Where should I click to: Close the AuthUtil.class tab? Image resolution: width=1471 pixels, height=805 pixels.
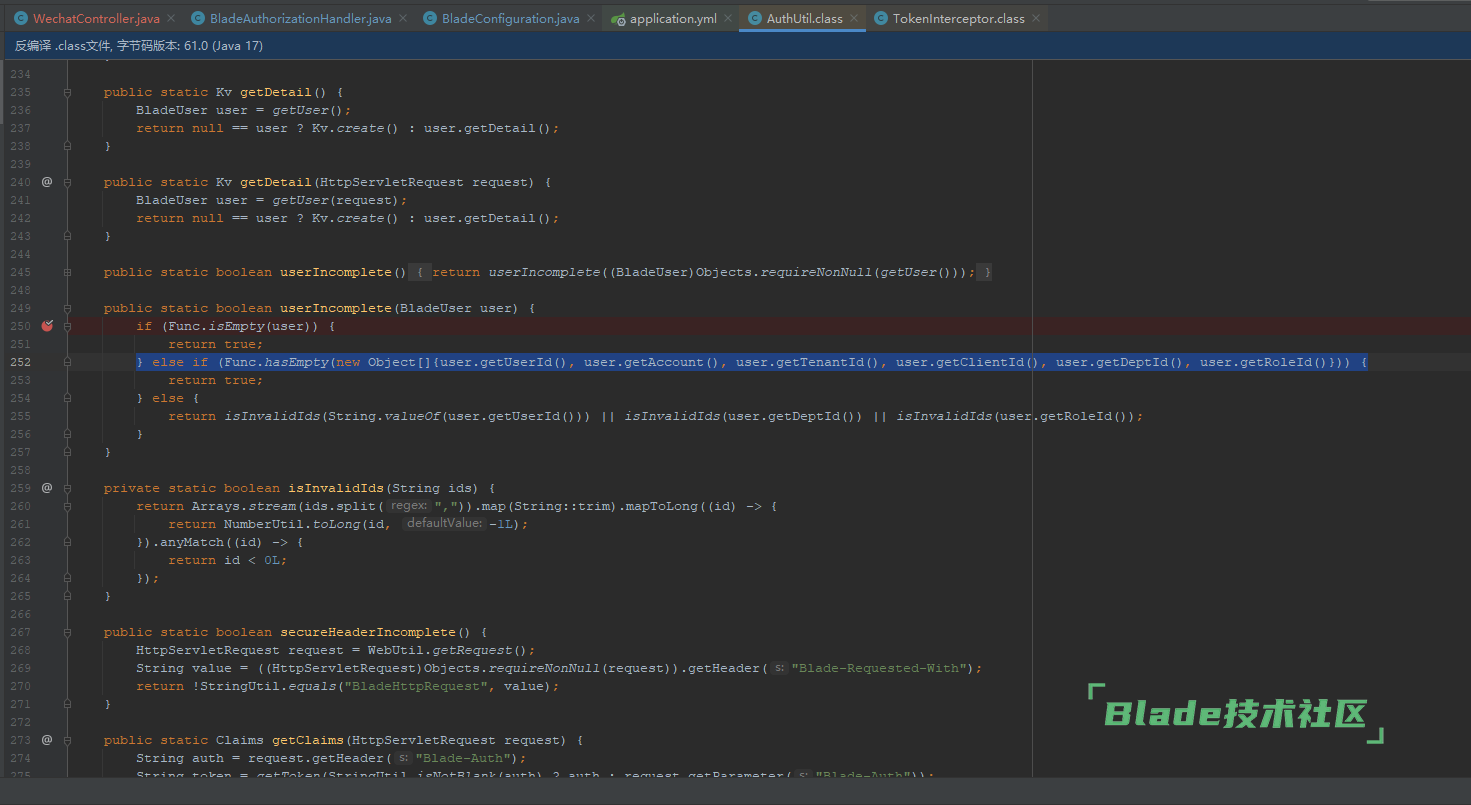click(x=855, y=19)
